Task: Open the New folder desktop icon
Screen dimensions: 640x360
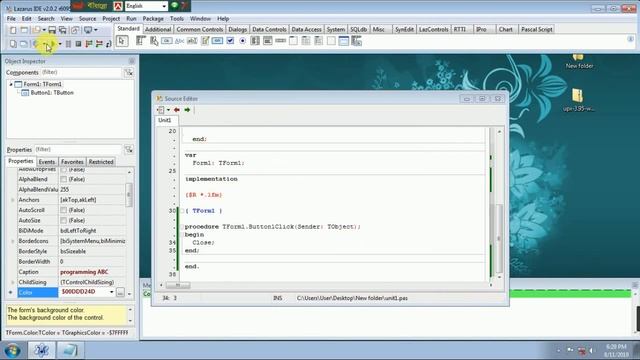Action: pyautogui.click(x=579, y=61)
